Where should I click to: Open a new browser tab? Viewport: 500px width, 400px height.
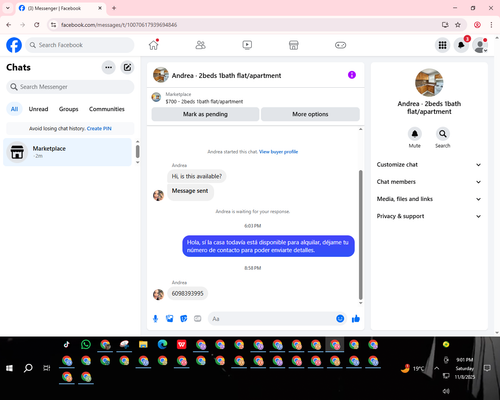[114, 8]
